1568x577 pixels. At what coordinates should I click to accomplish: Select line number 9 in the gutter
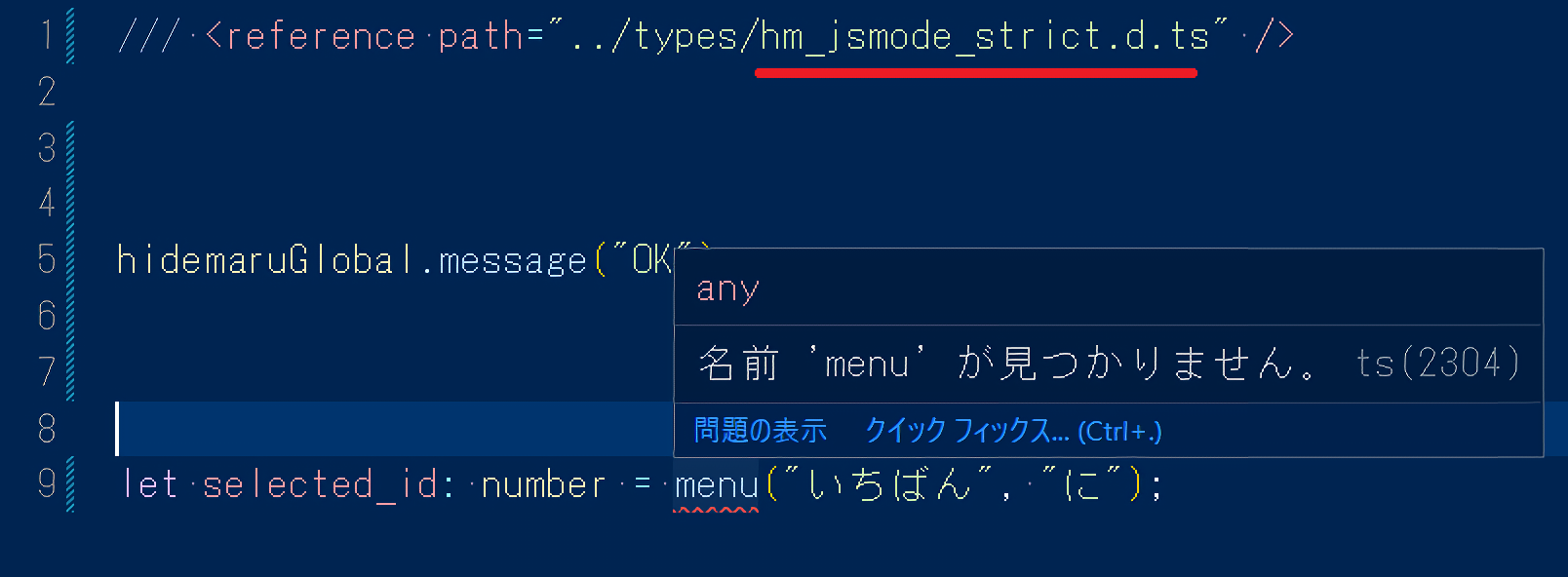46,484
